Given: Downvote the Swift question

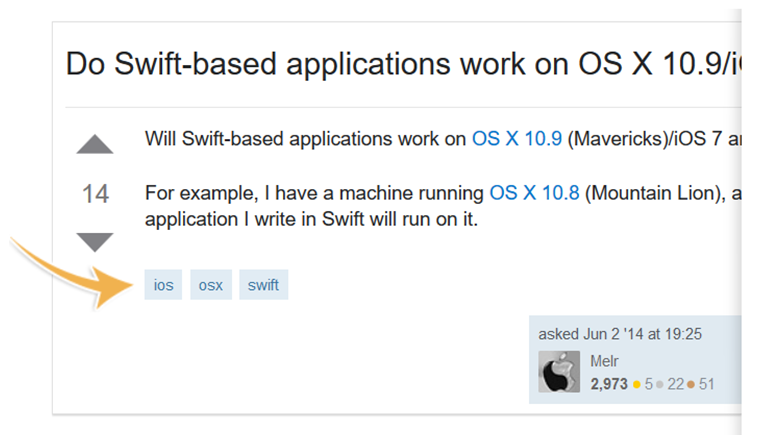Looking at the screenshot, I should (95, 241).
